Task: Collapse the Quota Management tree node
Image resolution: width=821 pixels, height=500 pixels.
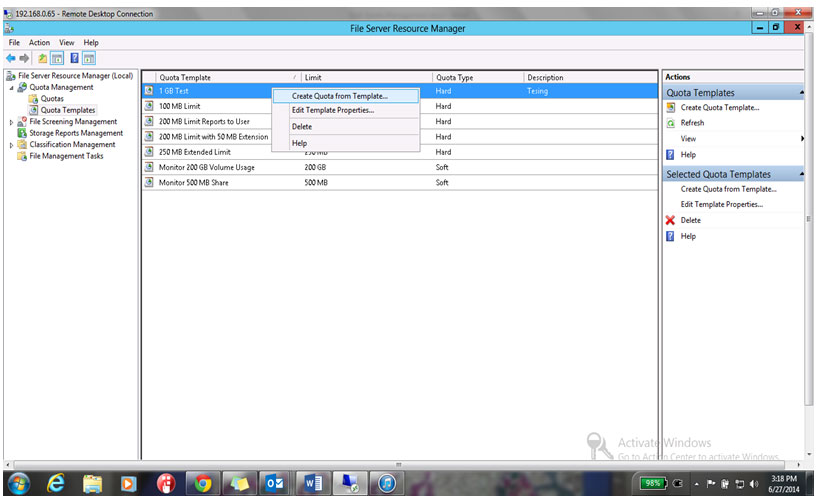Action: (12, 88)
